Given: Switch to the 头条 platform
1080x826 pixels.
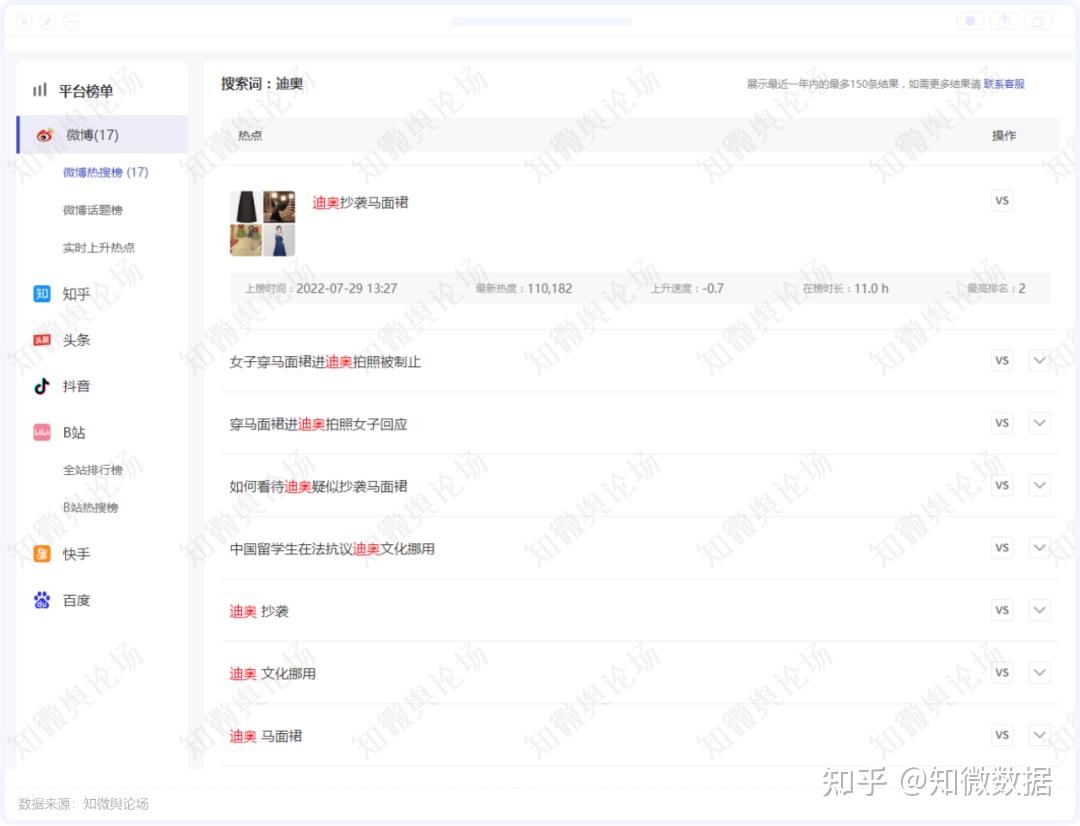Looking at the screenshot, I should pos(76,340).
